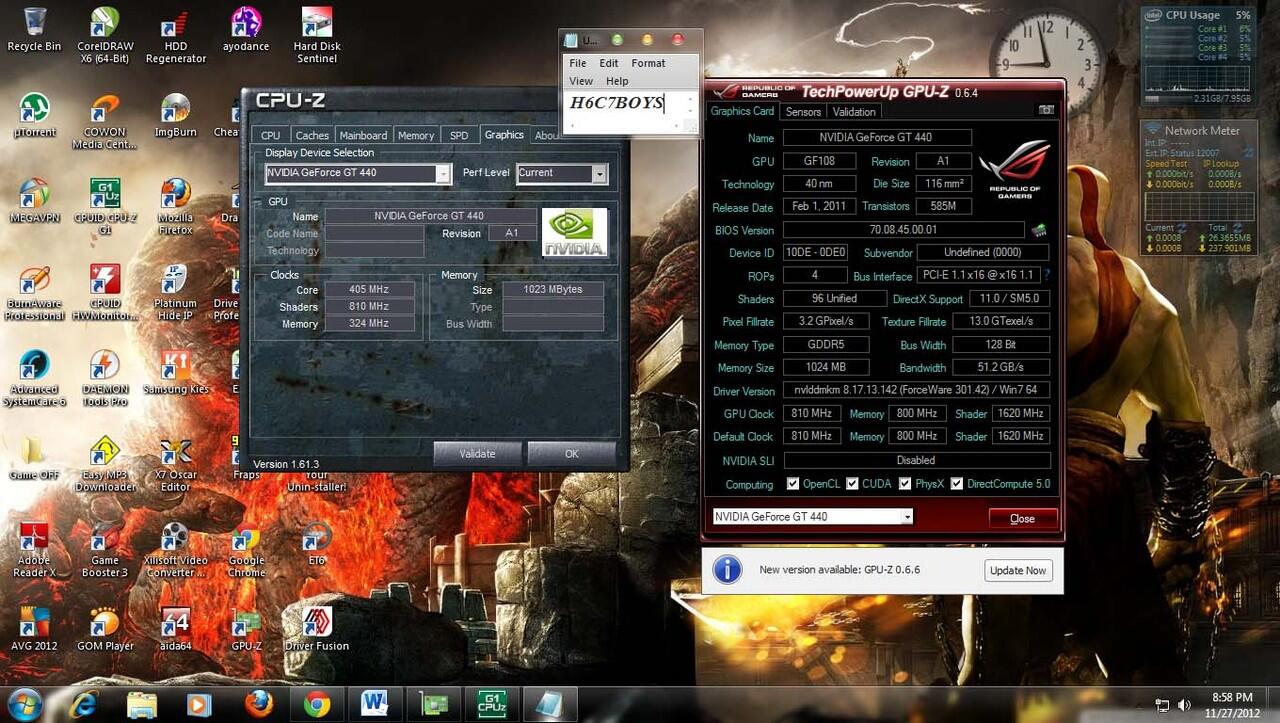This screenshot has width=1280, height=723.
Task: Click OK button in CPU-Z
Action: (x=571, y=453)
